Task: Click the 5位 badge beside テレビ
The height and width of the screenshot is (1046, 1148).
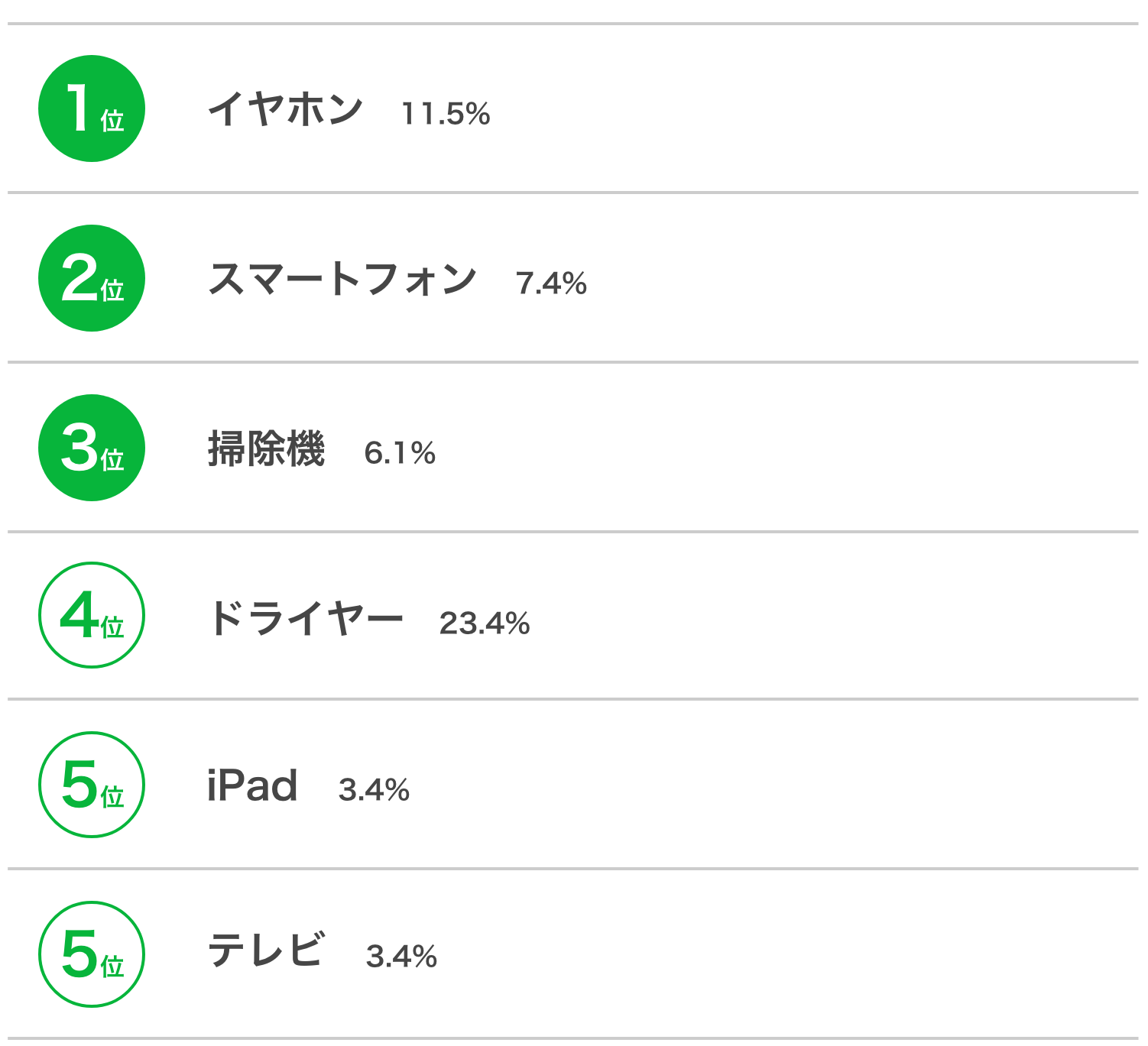Action: coord(92,954)
